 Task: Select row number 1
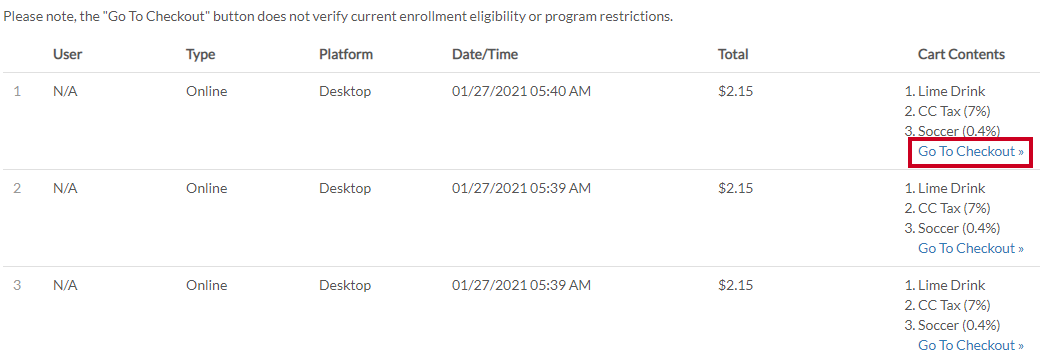tap(17, 92)
